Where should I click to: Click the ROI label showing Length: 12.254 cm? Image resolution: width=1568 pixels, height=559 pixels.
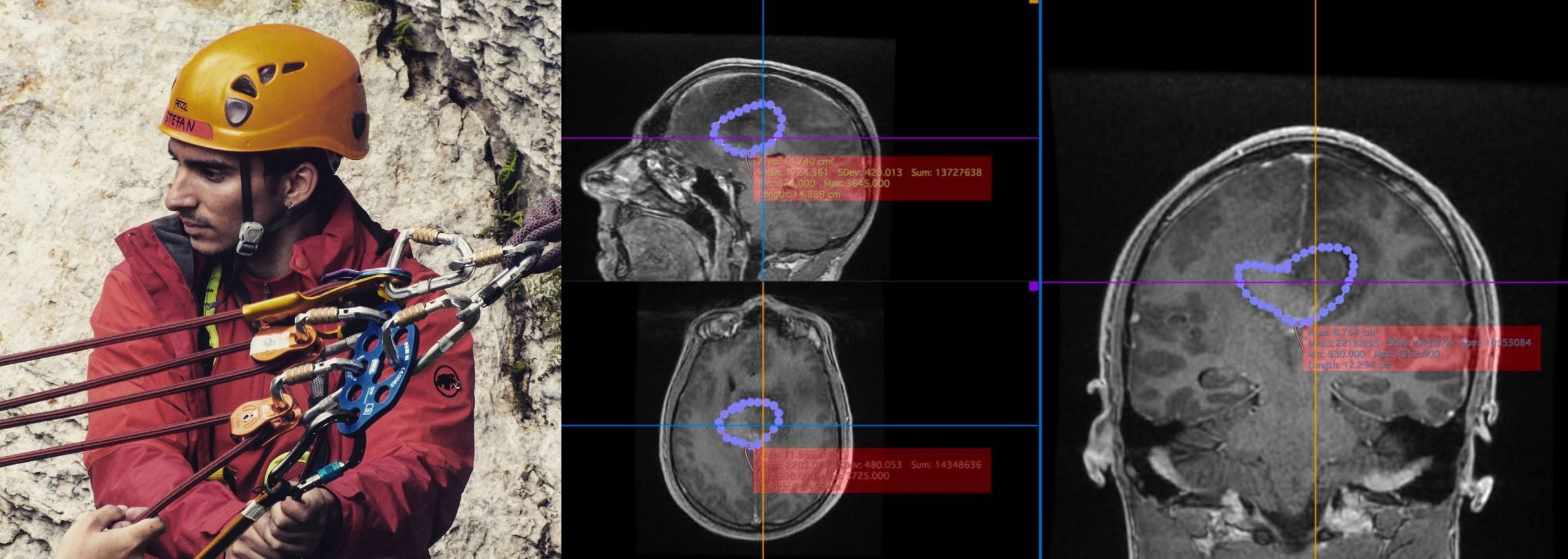pos(1422,348)
